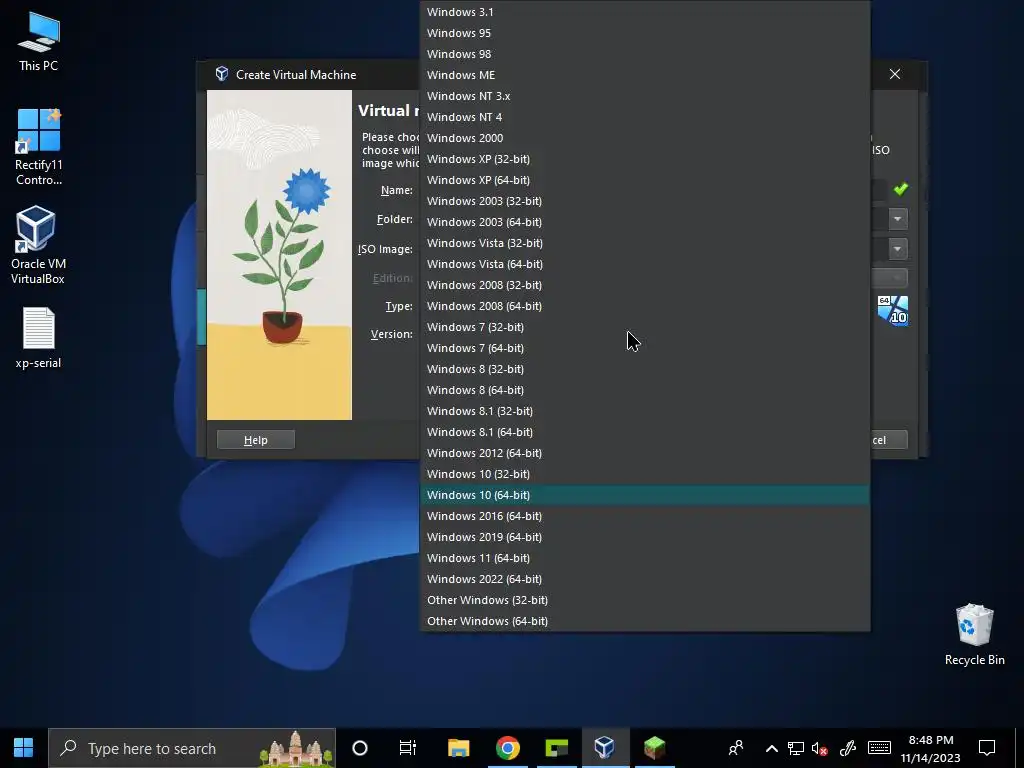Pick Windows 10 (32-bit)
This screenshot has height=768, width=1024.
click(x=645, y=474)
